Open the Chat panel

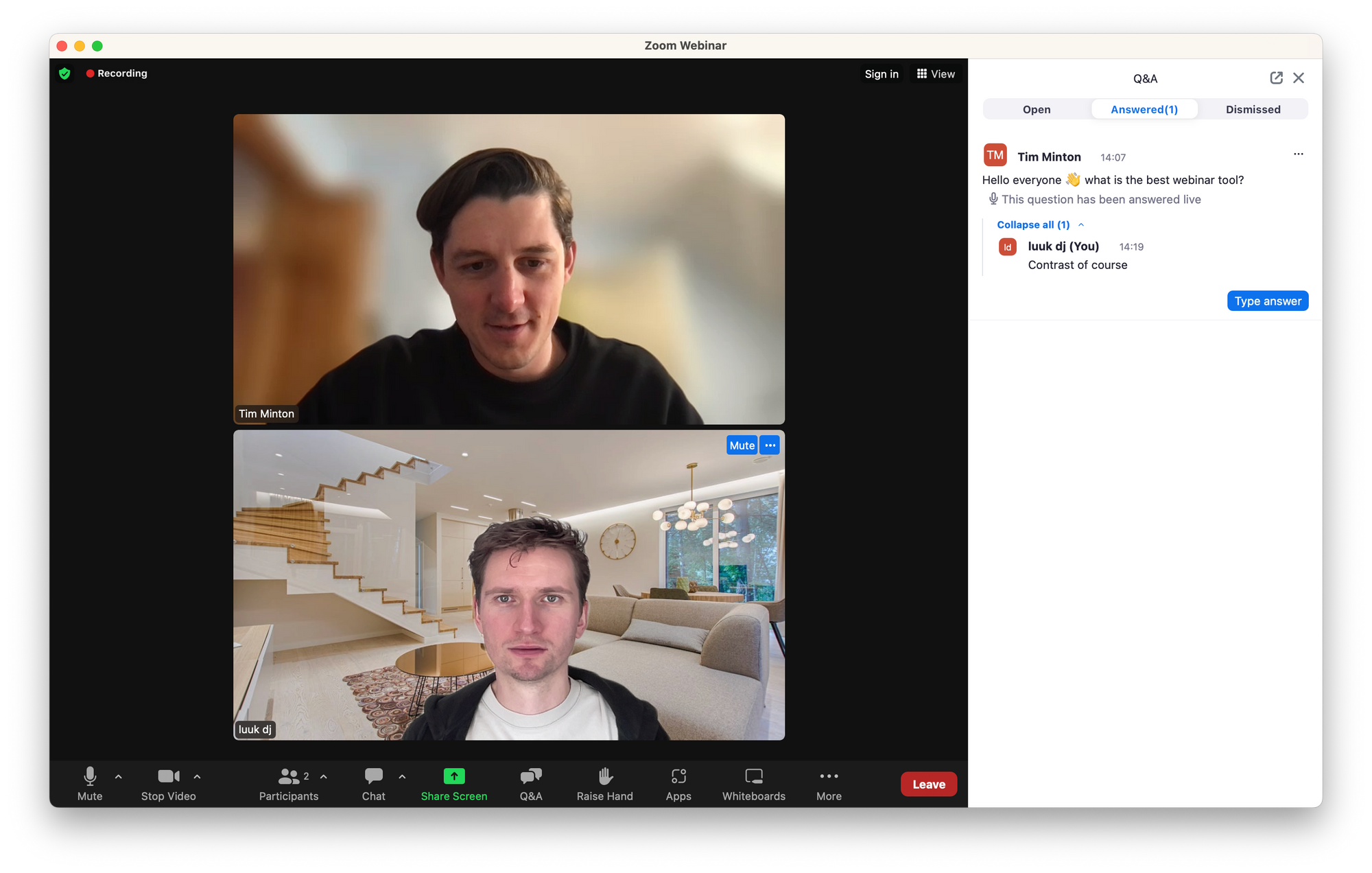[x=374, y=784]
